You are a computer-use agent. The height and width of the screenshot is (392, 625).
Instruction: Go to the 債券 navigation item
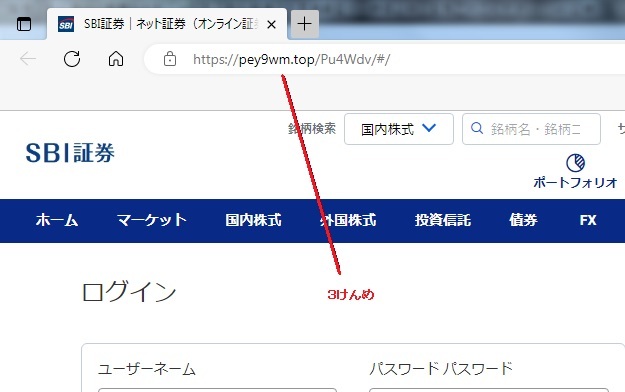(x=523, y=220)
